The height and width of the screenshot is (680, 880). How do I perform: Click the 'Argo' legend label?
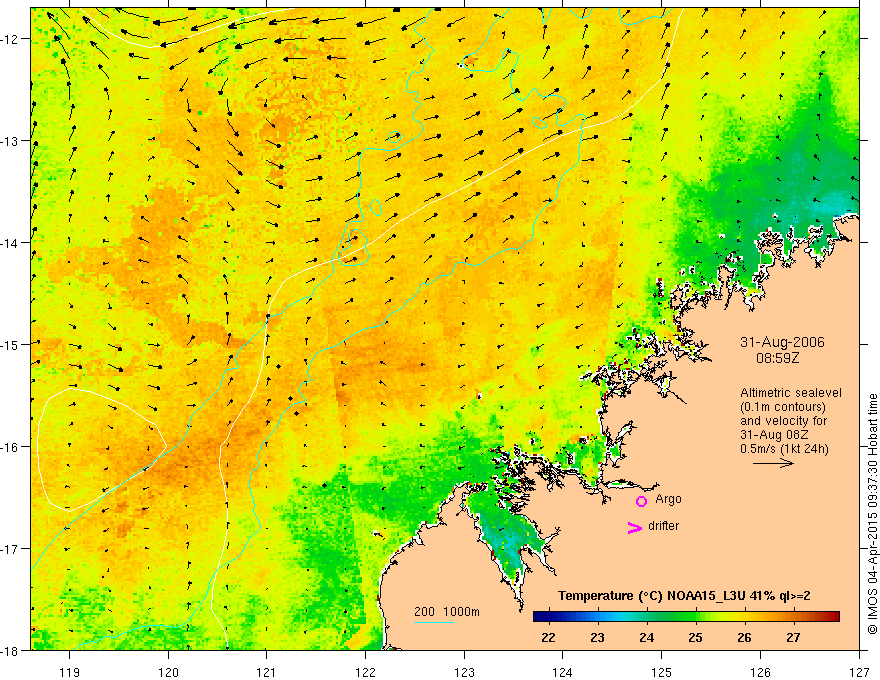click(x=668, y=499)
